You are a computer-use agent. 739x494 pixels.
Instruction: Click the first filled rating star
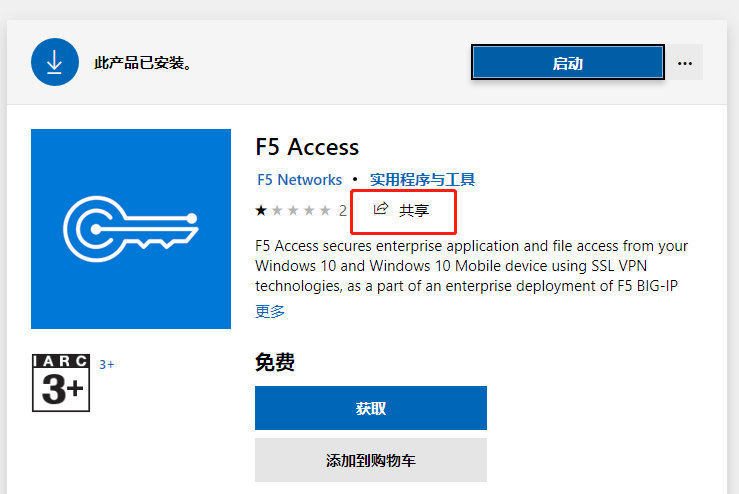click(261, 210)
